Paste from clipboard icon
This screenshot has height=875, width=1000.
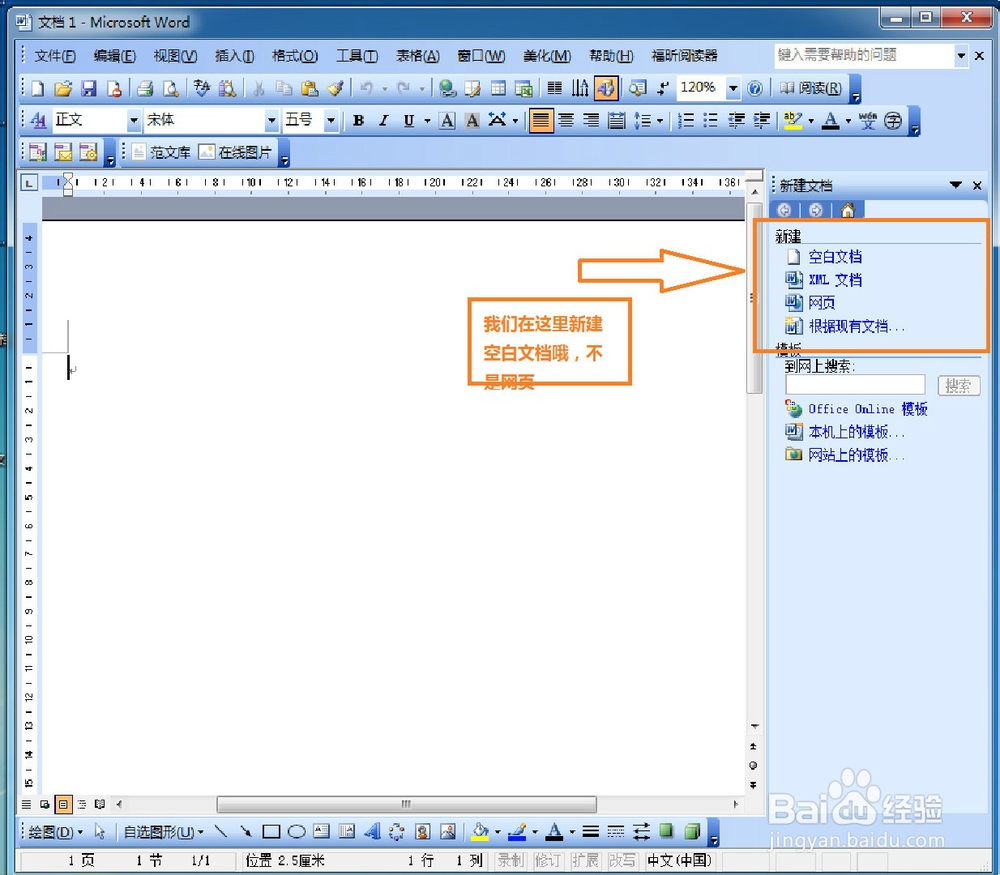point(309,88)
